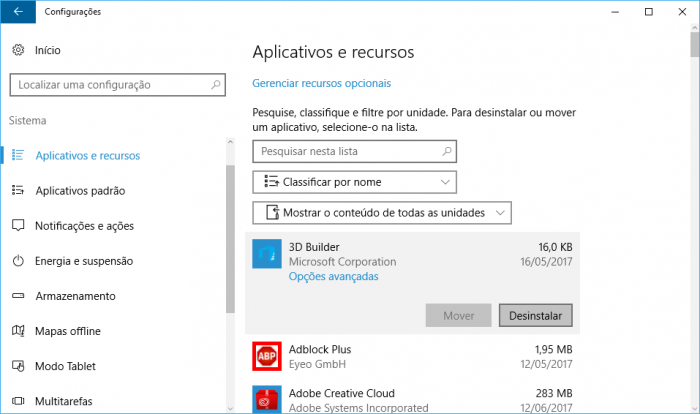Click chevron of the unidades filter dropdown
Viewport: 700px width, 414px height.
pos(500,213)
